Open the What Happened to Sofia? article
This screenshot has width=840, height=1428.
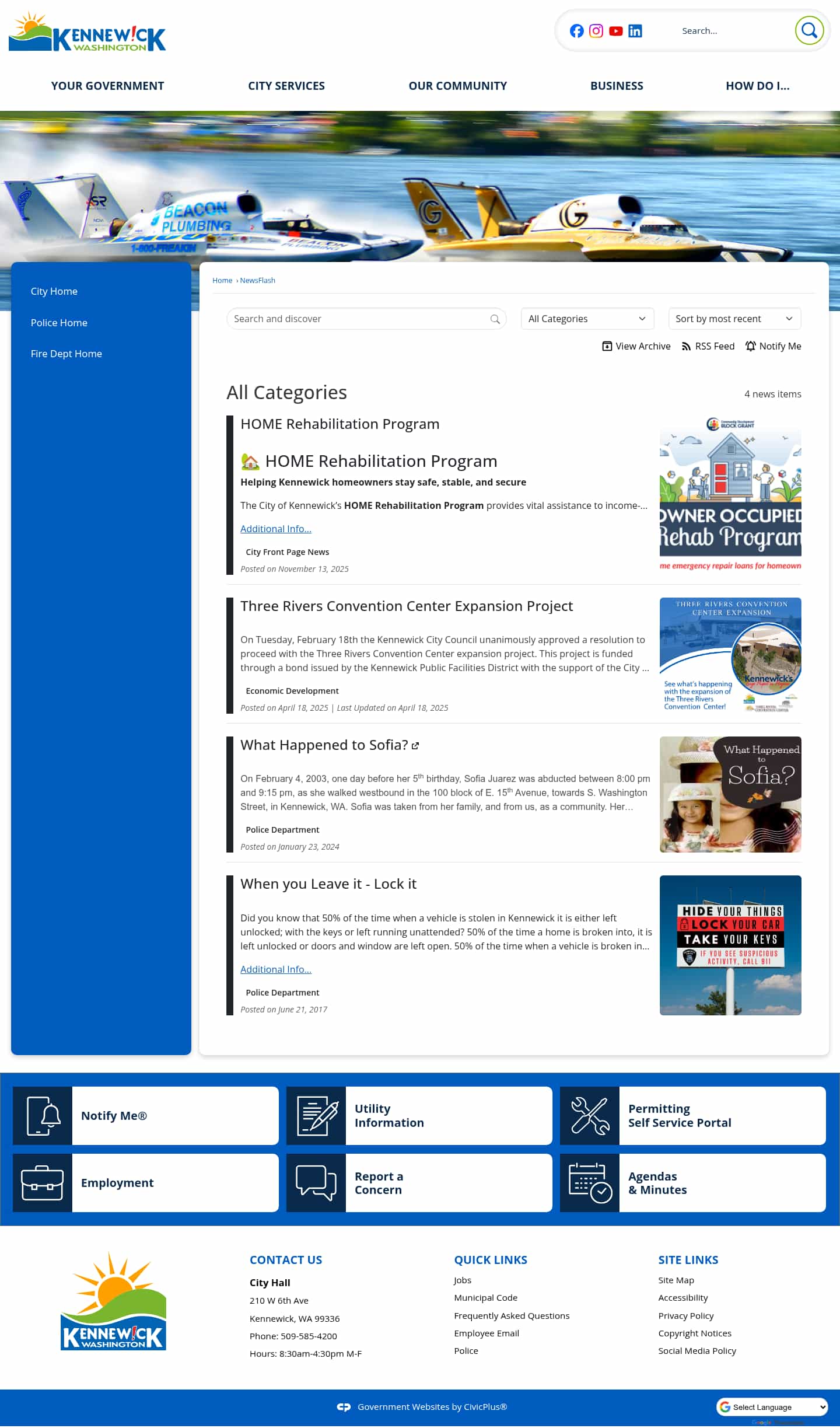324,745
